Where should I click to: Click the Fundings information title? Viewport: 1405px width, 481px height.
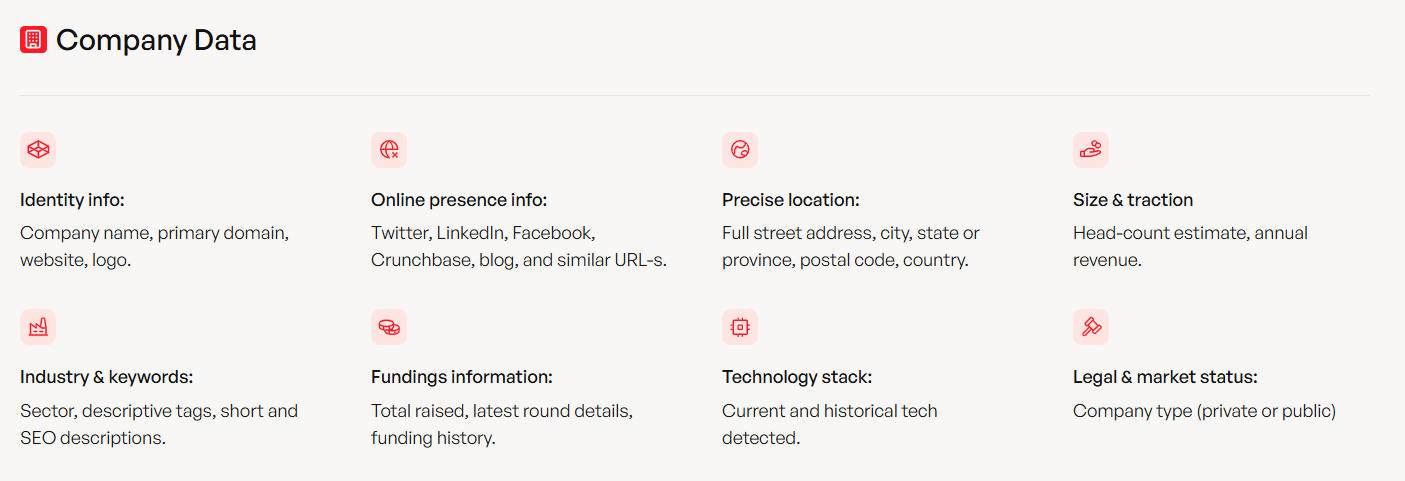(461, 377)
